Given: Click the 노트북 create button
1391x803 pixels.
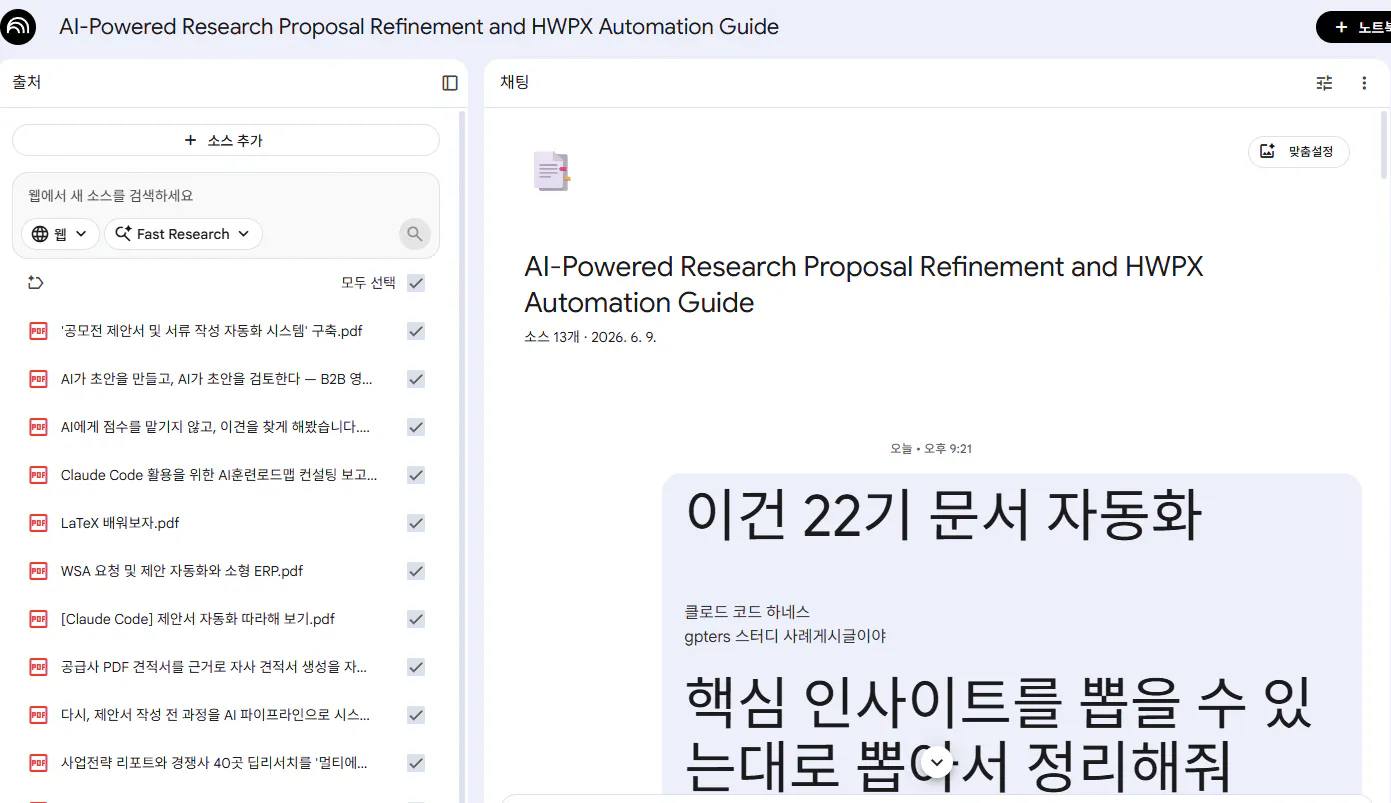Looking at the screenshot, I should [x=1354, y=28].
